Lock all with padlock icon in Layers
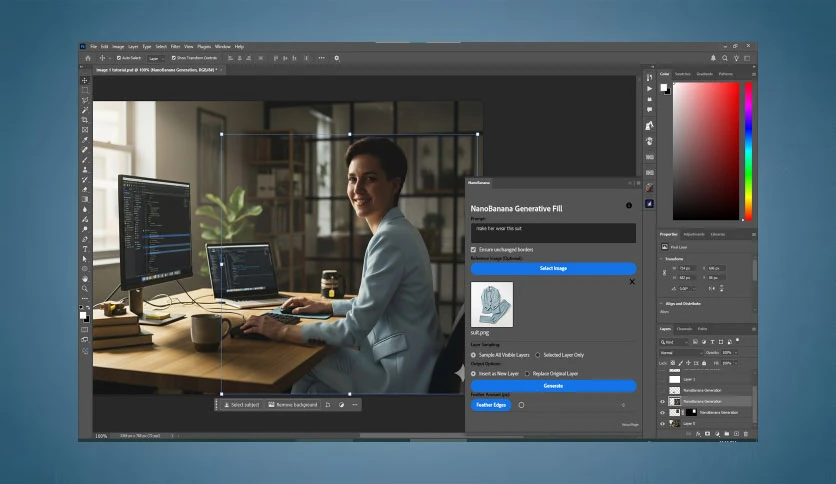 704,363
